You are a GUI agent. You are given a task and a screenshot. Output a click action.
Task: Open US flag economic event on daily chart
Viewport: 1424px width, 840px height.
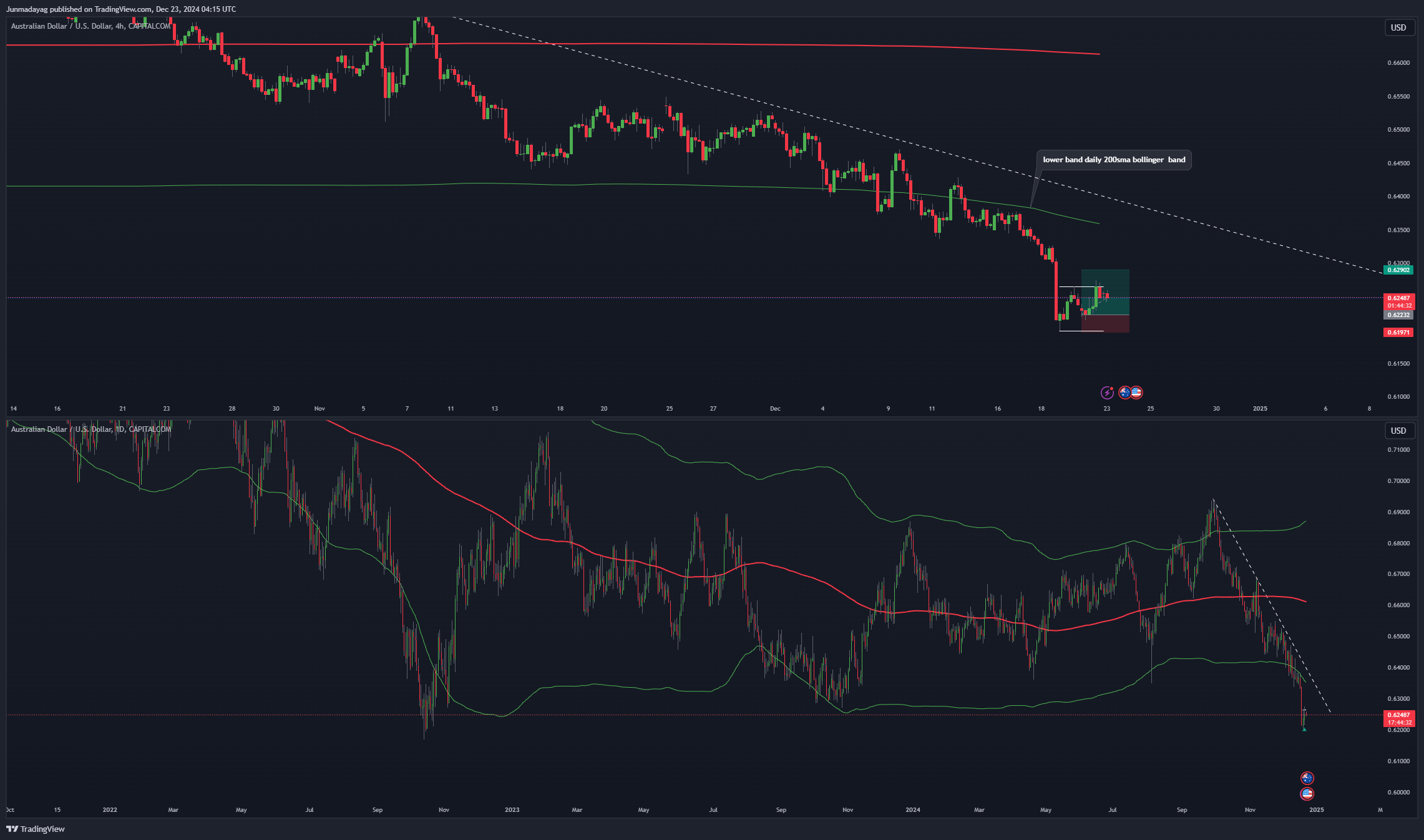coord(1307,794)
